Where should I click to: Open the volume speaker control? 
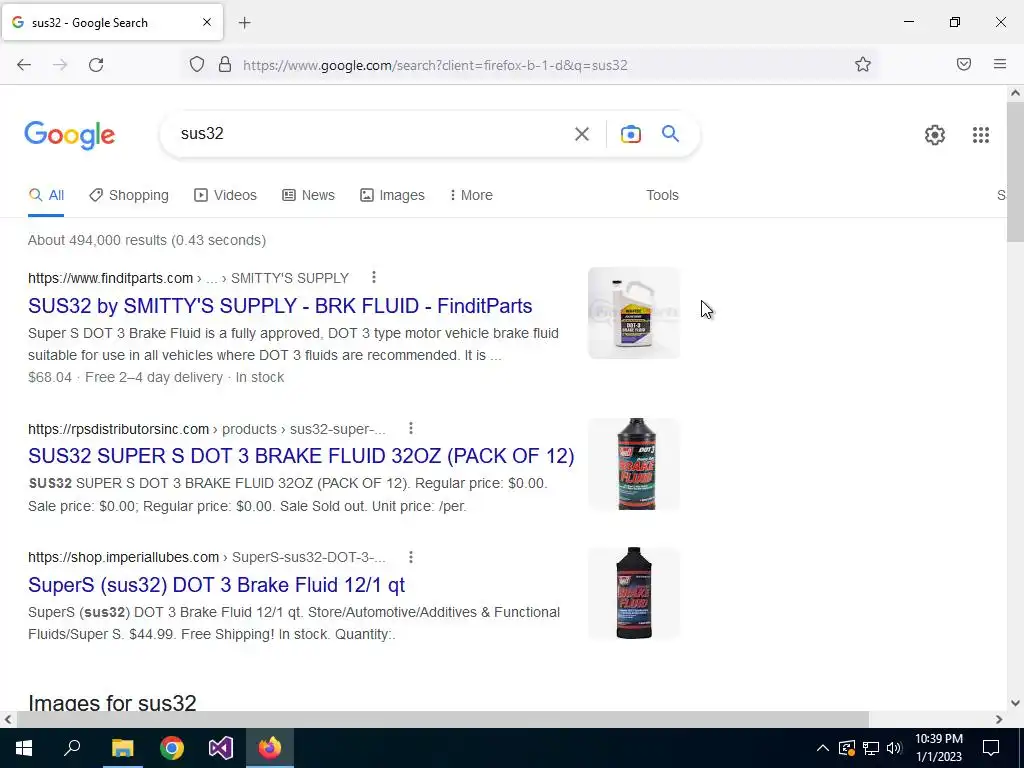pyautogui.click(x=895, y=748)
